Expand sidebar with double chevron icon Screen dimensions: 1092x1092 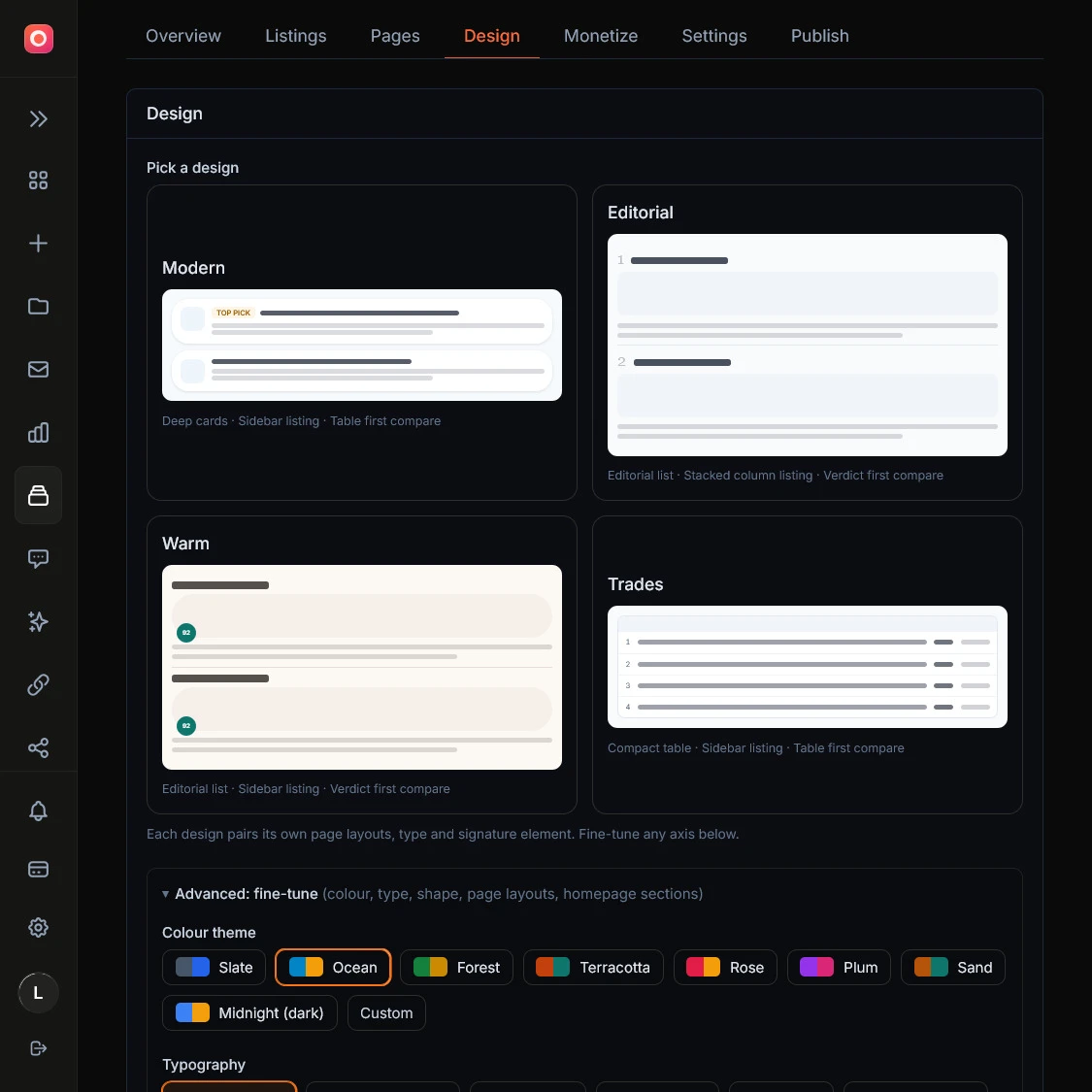(x=38, y=119)
